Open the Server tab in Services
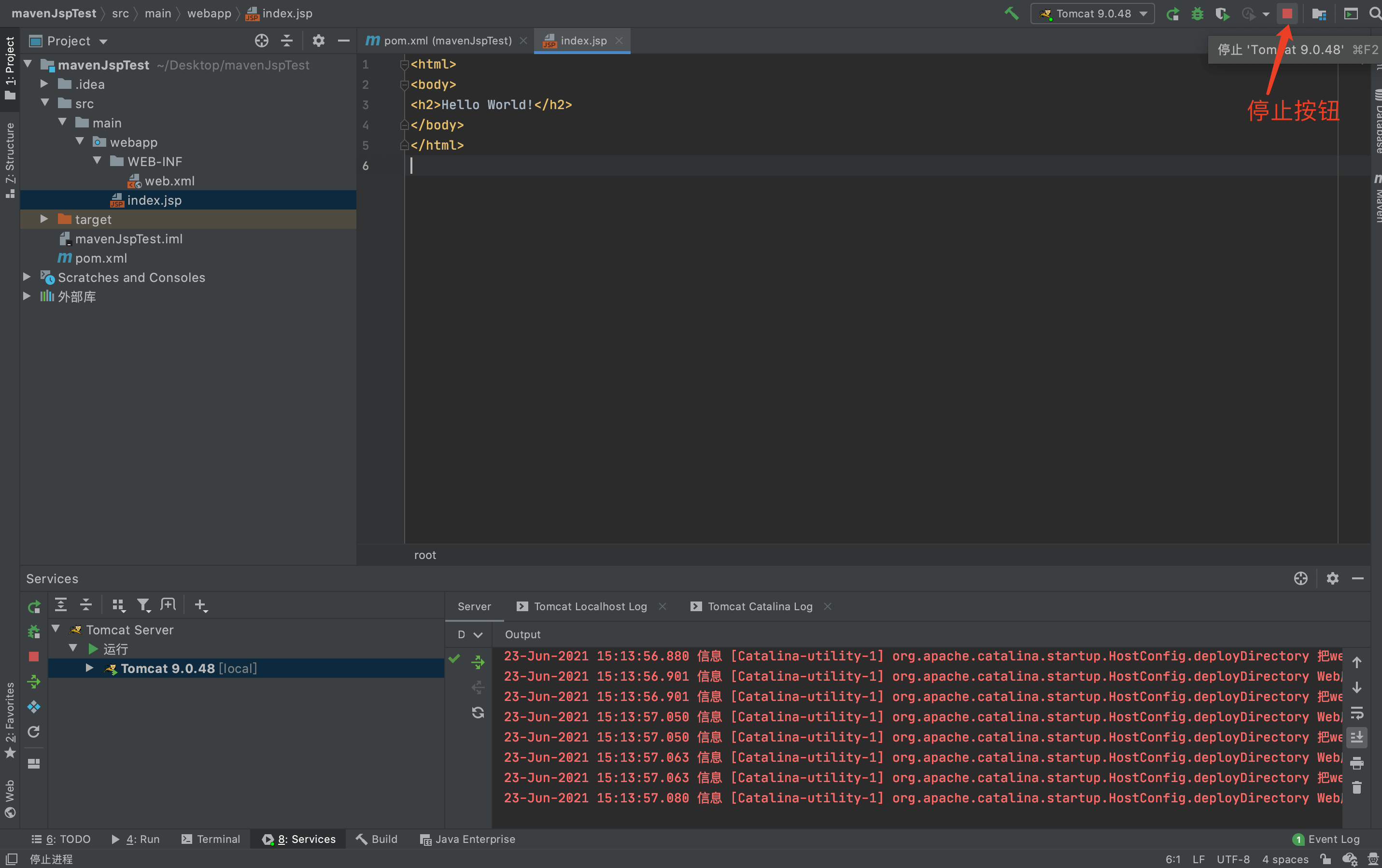The image size is (1382, 868). click(474, 606)
